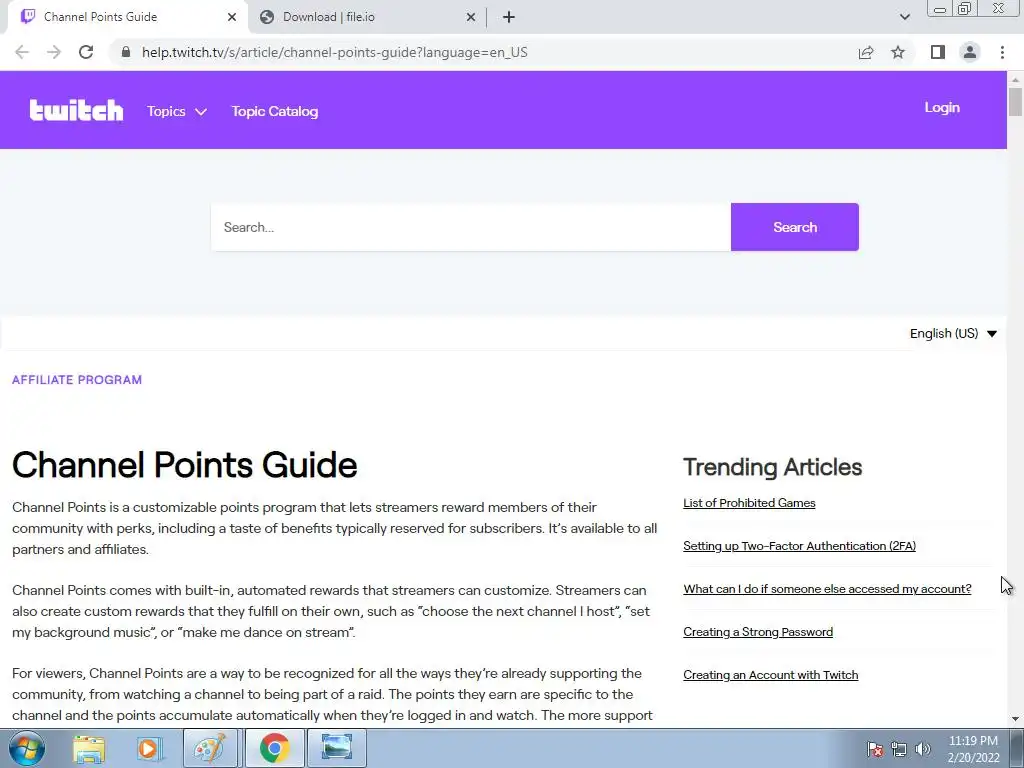Open the Windows Start button
Screen dimensions: 1024x768
point(27,748)
